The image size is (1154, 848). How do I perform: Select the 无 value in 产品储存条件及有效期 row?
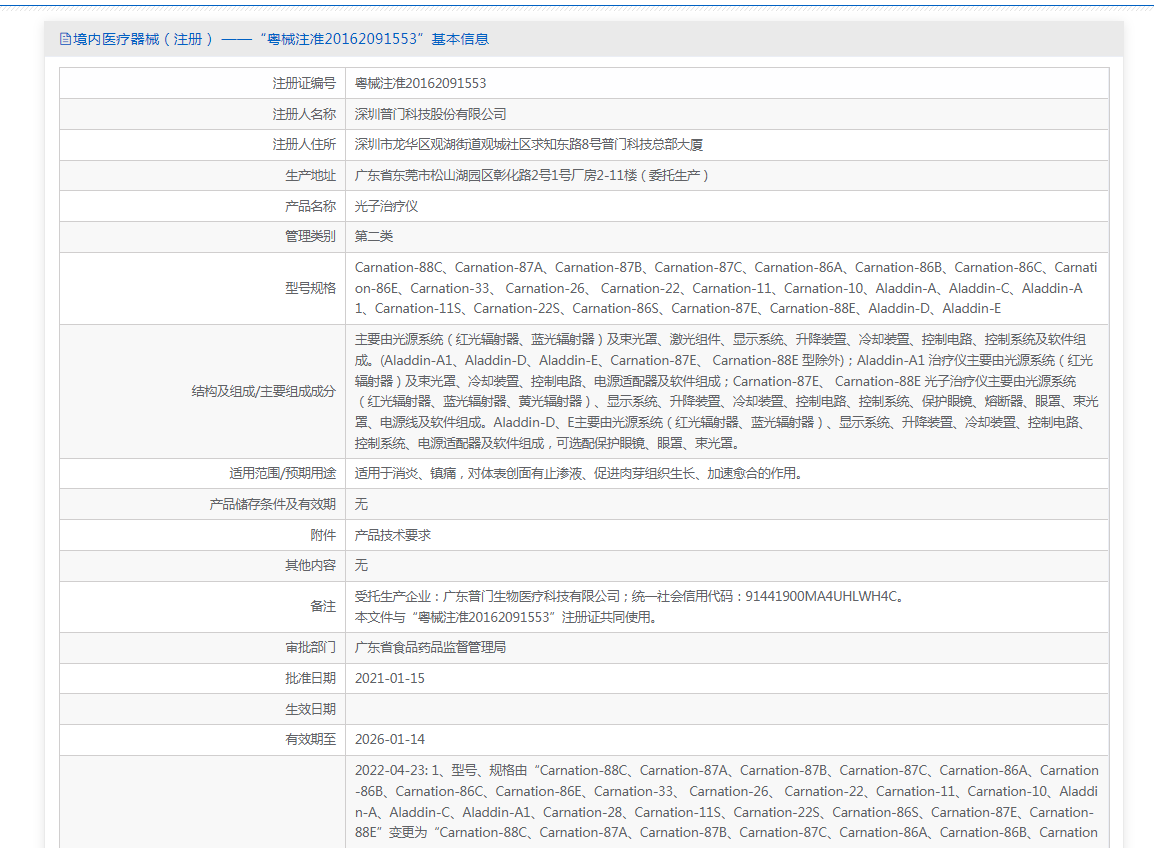tap(361, 504)
